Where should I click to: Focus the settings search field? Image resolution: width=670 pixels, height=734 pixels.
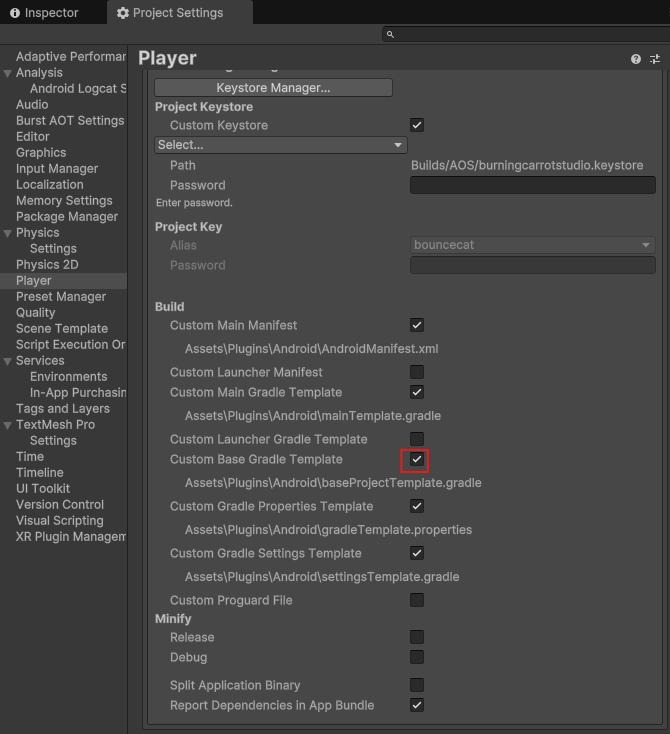coord(526,34)
